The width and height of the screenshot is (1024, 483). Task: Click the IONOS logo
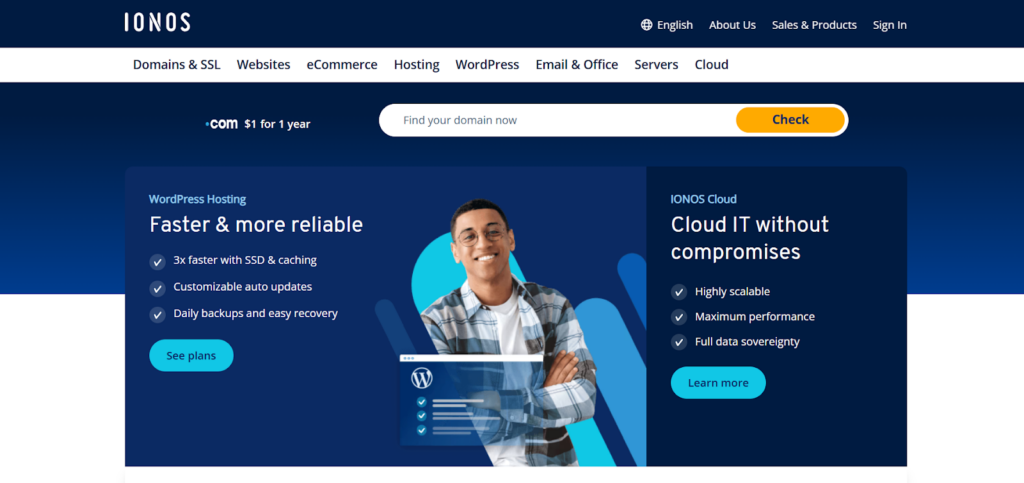(x=157, y=22)
